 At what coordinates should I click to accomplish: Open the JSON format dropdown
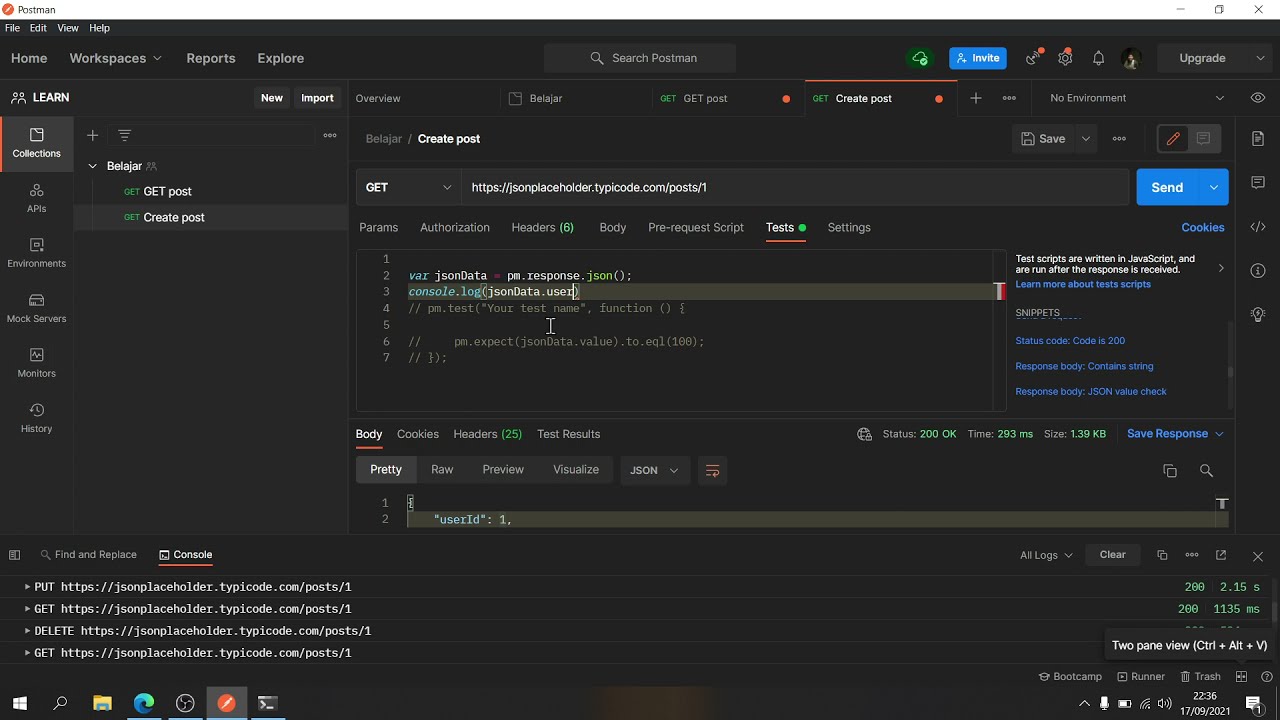(654, 470)
